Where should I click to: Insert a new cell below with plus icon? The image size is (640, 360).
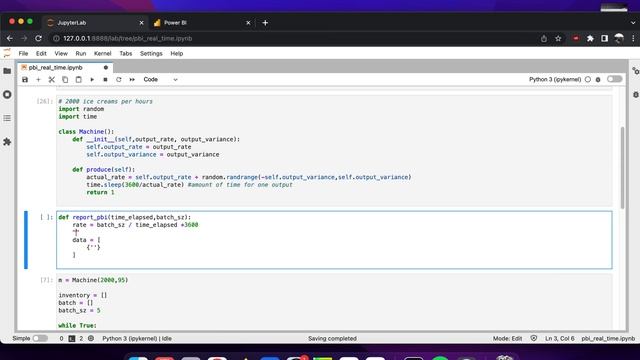38,80
